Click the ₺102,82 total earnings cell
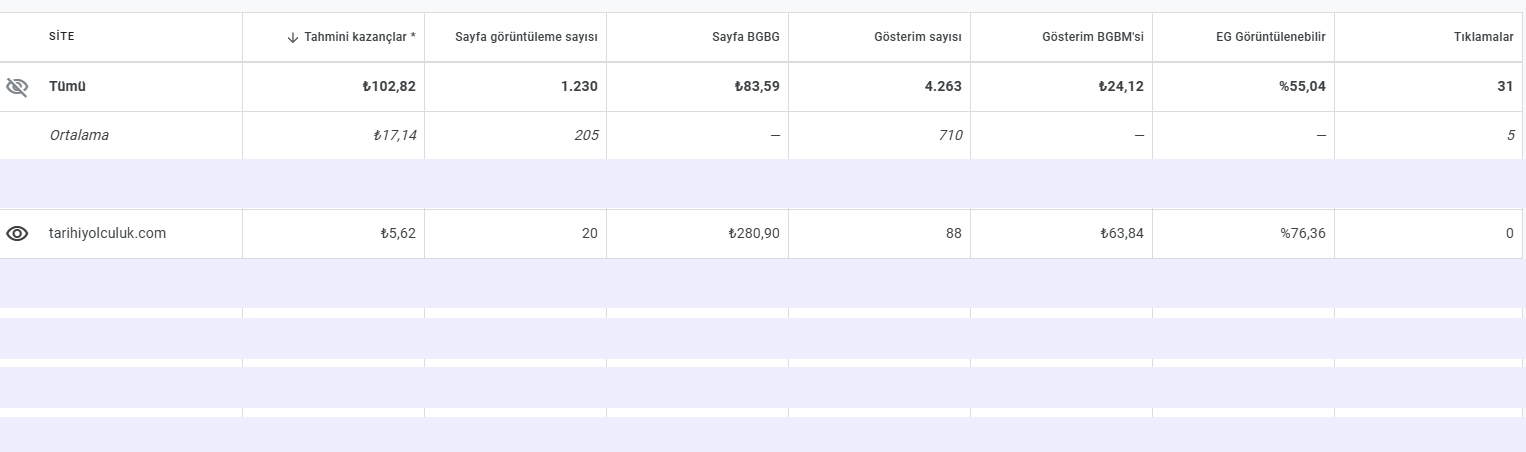Screen dimensions: 1526x452 [x=389, y=87]
